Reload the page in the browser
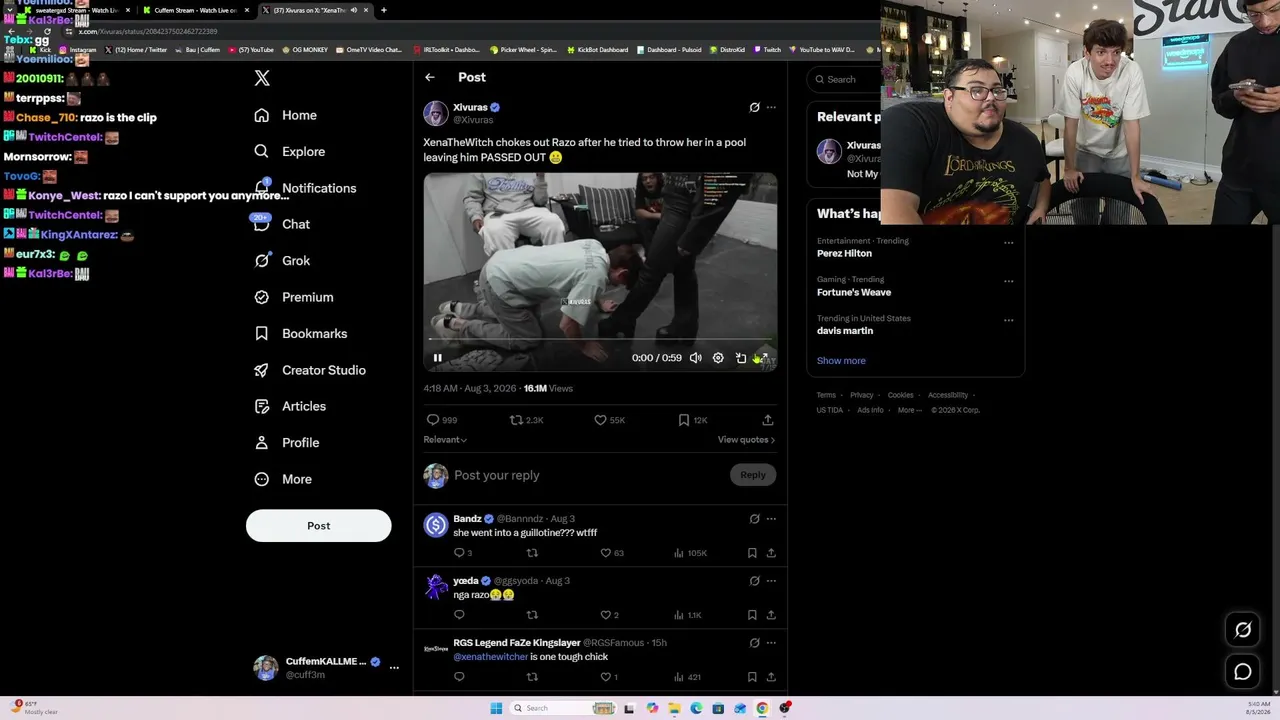This screenshot has width=1280, height=720. (46, 31)
